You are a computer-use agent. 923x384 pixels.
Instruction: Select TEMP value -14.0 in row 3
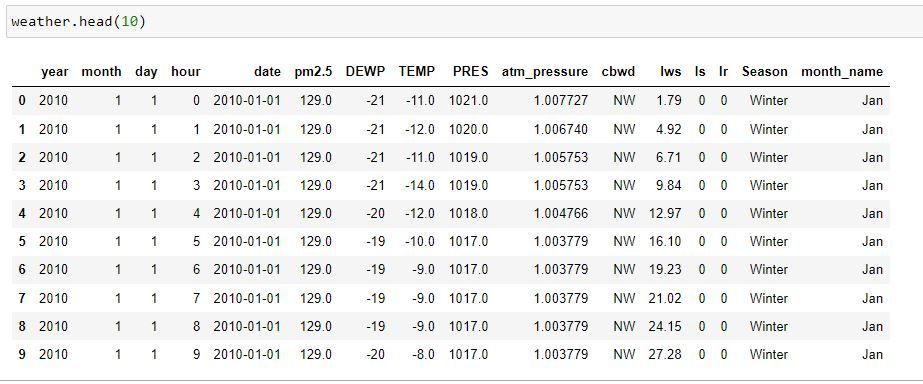[420, 186]
